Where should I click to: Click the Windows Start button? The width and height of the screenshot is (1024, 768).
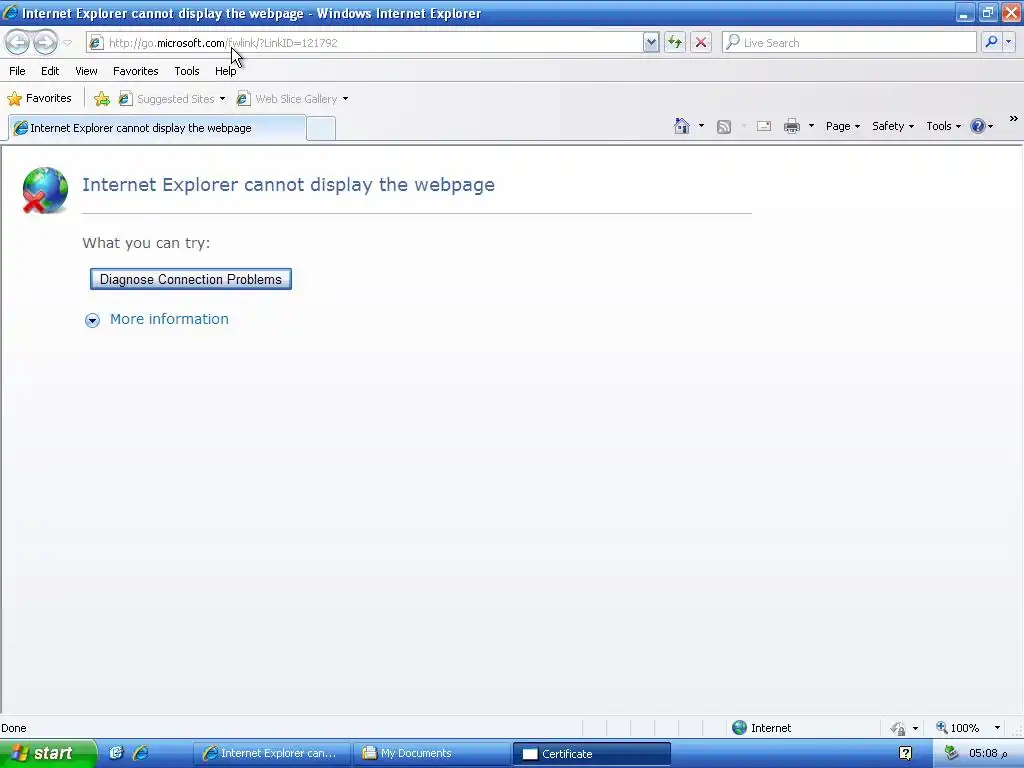tap(47, 753)
